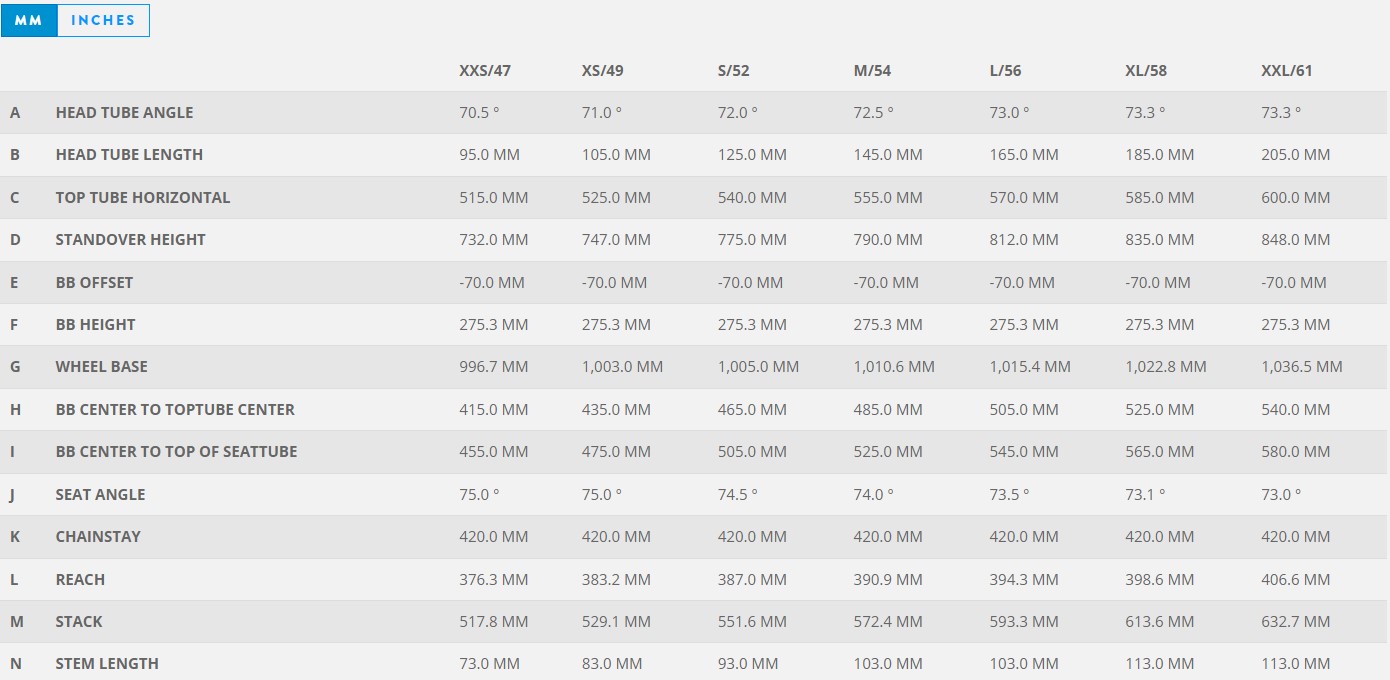This screenshot has height=680, width=1390.
Task: Click the HEAD TUBE LENGTH row label
Action: pyautogui.click(x=129, y=155)
